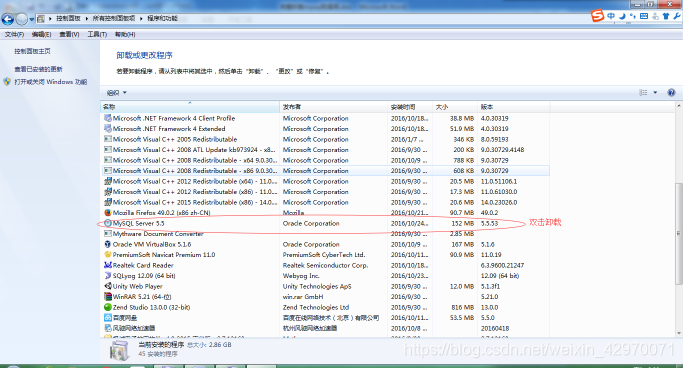Click the PremiumSoft Navicat Premium icon
The image size is (683, 368).
click(x=108, y=255)
